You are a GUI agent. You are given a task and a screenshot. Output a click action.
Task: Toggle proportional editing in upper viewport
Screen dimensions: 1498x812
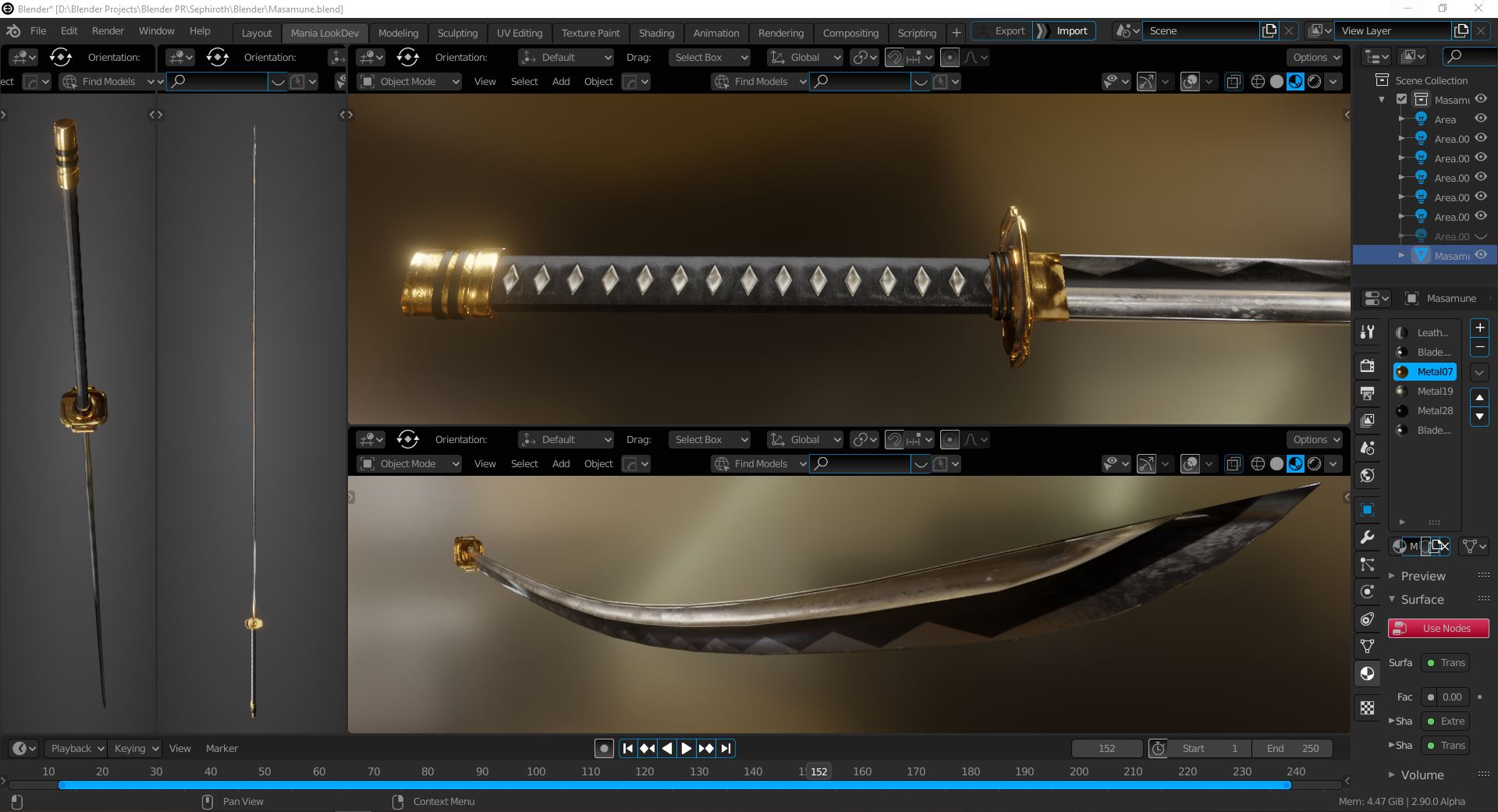coord(950,57)
